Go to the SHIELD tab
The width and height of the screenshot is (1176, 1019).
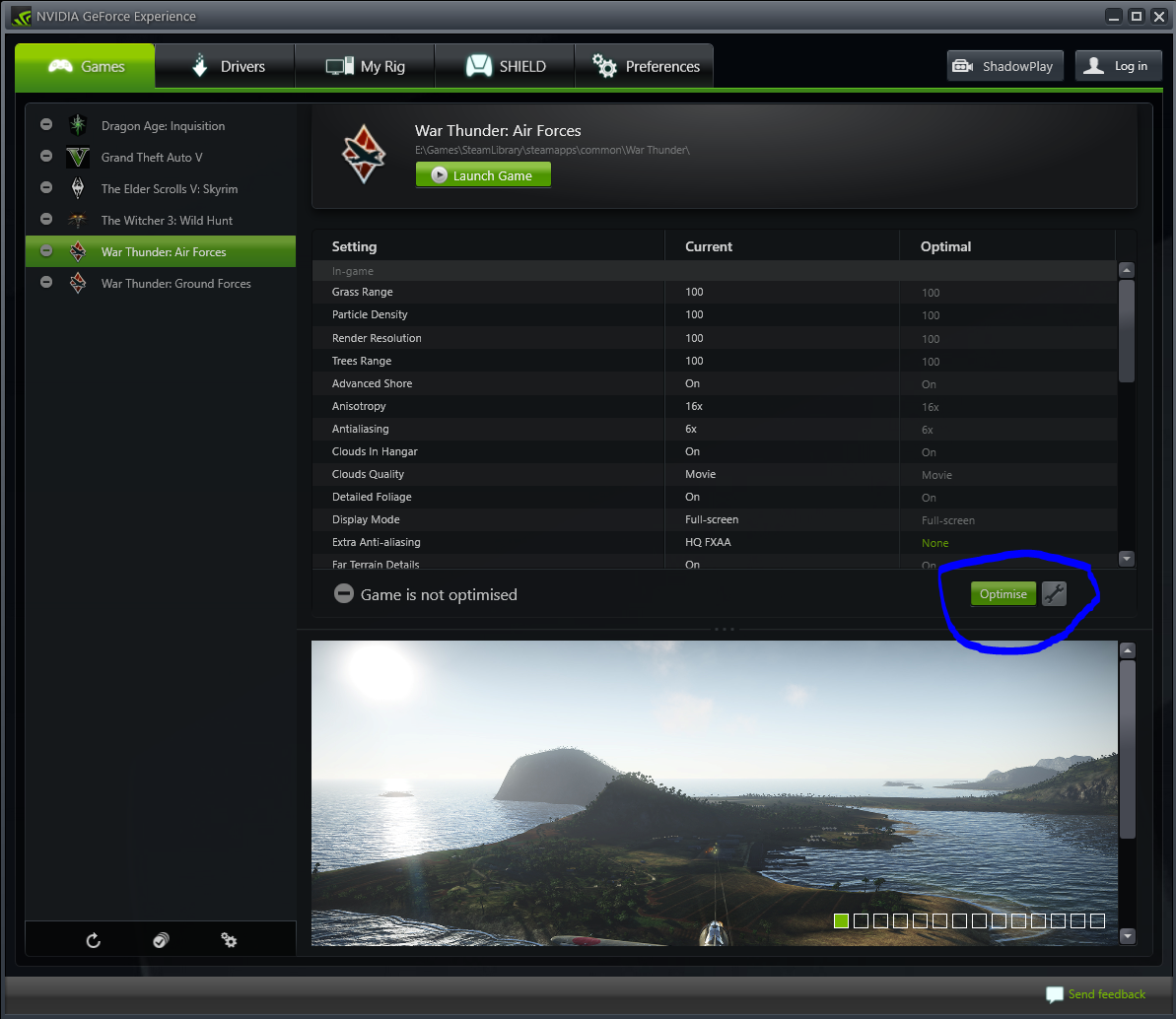[x=505, y=66]
